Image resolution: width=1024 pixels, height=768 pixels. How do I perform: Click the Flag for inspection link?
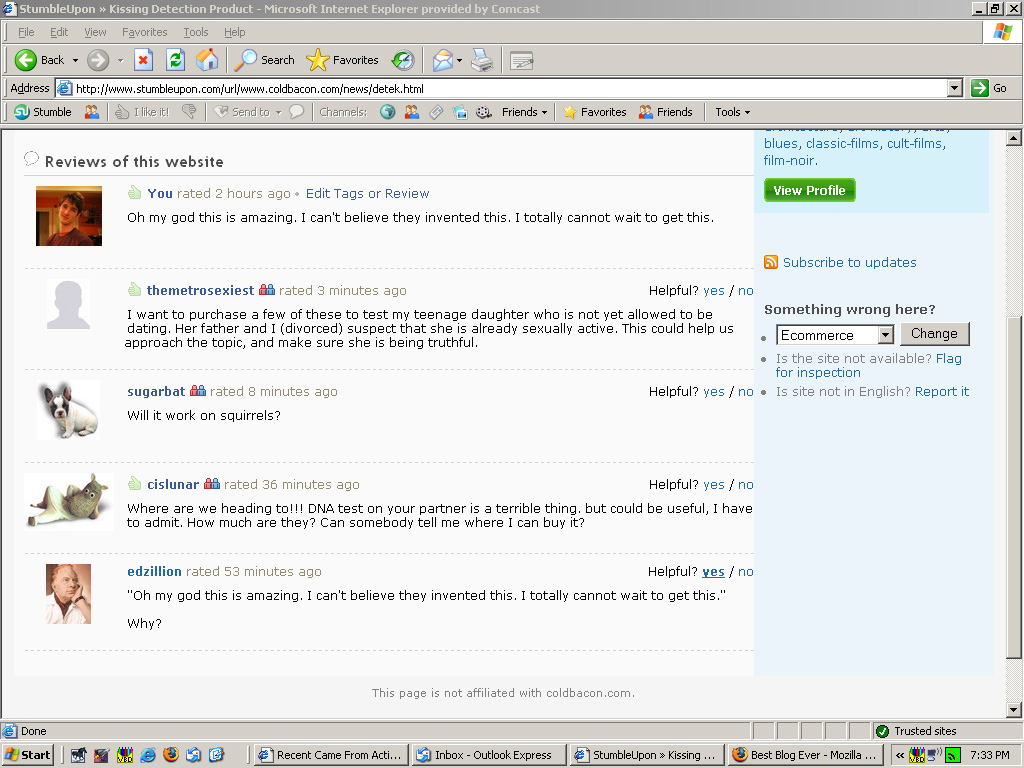(869, 366)
